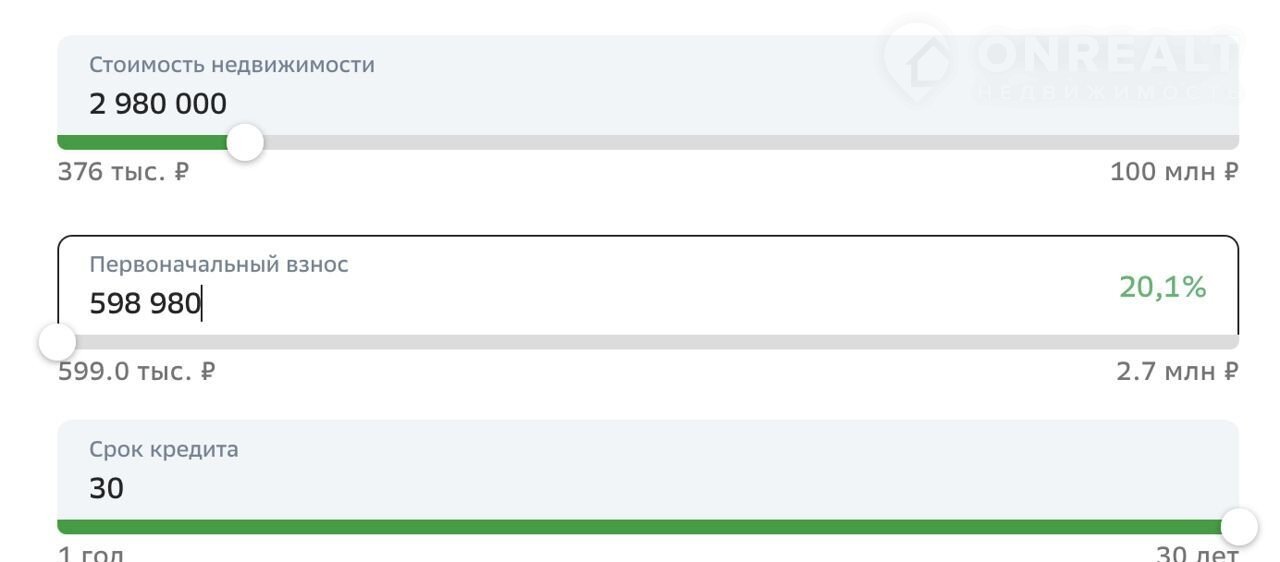Click the property cost slider handle
The height and width of the screenshot is (562, 1280).
pyautogui.click(x=245, y=143)
